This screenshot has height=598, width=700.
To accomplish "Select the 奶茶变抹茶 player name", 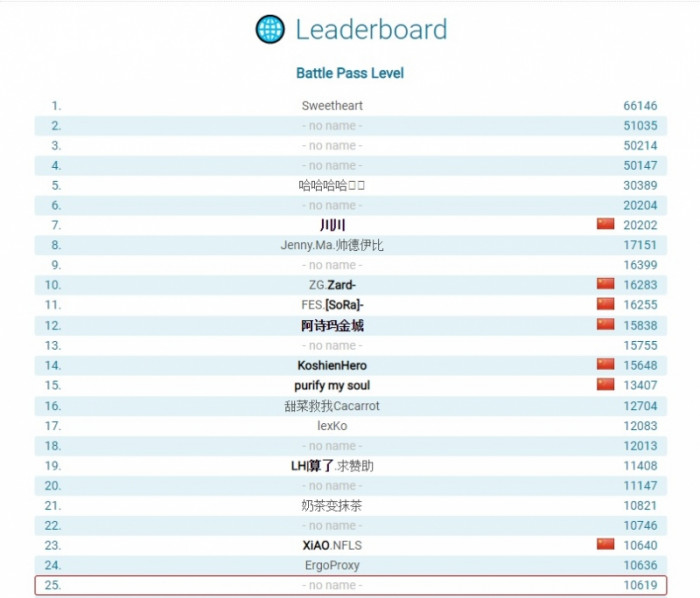I will pos(332,505).
